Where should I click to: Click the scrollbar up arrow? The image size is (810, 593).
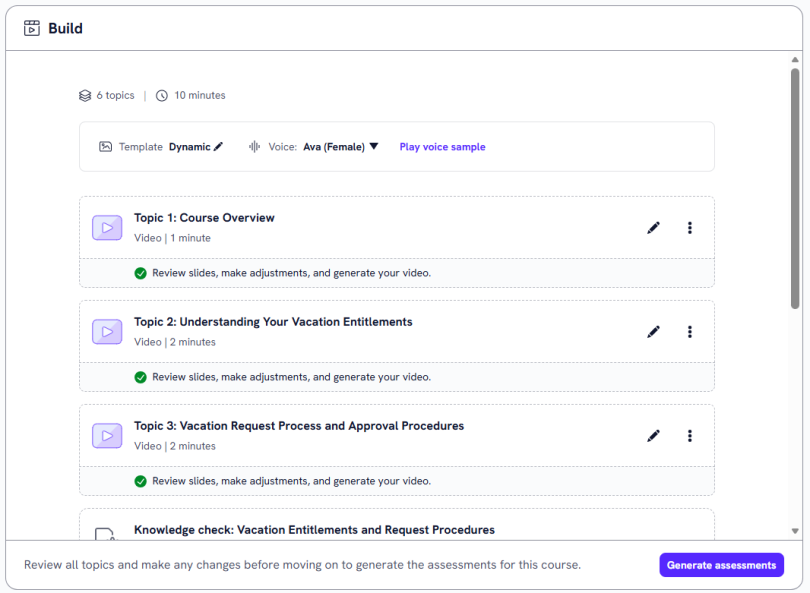(x=795, y=60)
